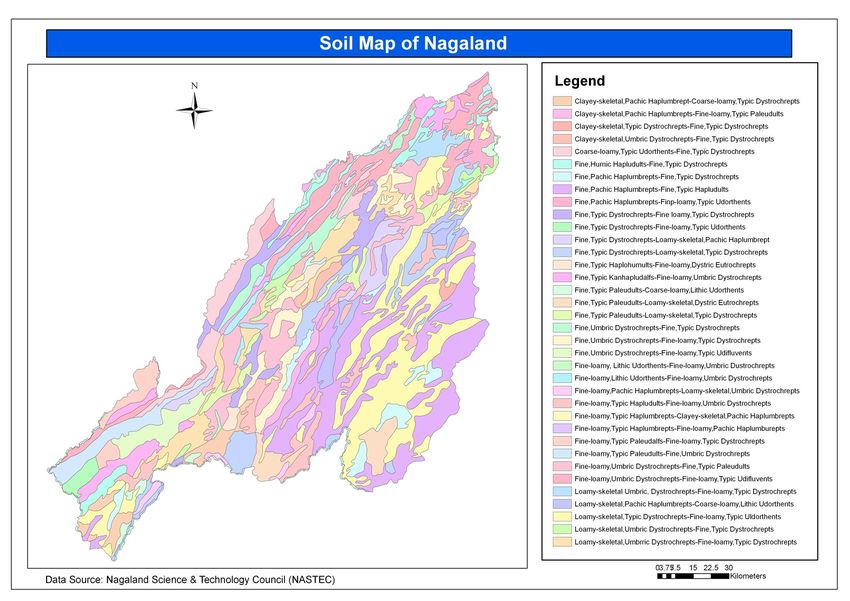Image resolution: width=850 pixels, height=601 pixels.
Task: Click swatch for 'Fine-loamy,Typic Haplumbrepts-Clayey-skeletal,Pachic Haplumbrepts'
Action: (x=562, y=416)
